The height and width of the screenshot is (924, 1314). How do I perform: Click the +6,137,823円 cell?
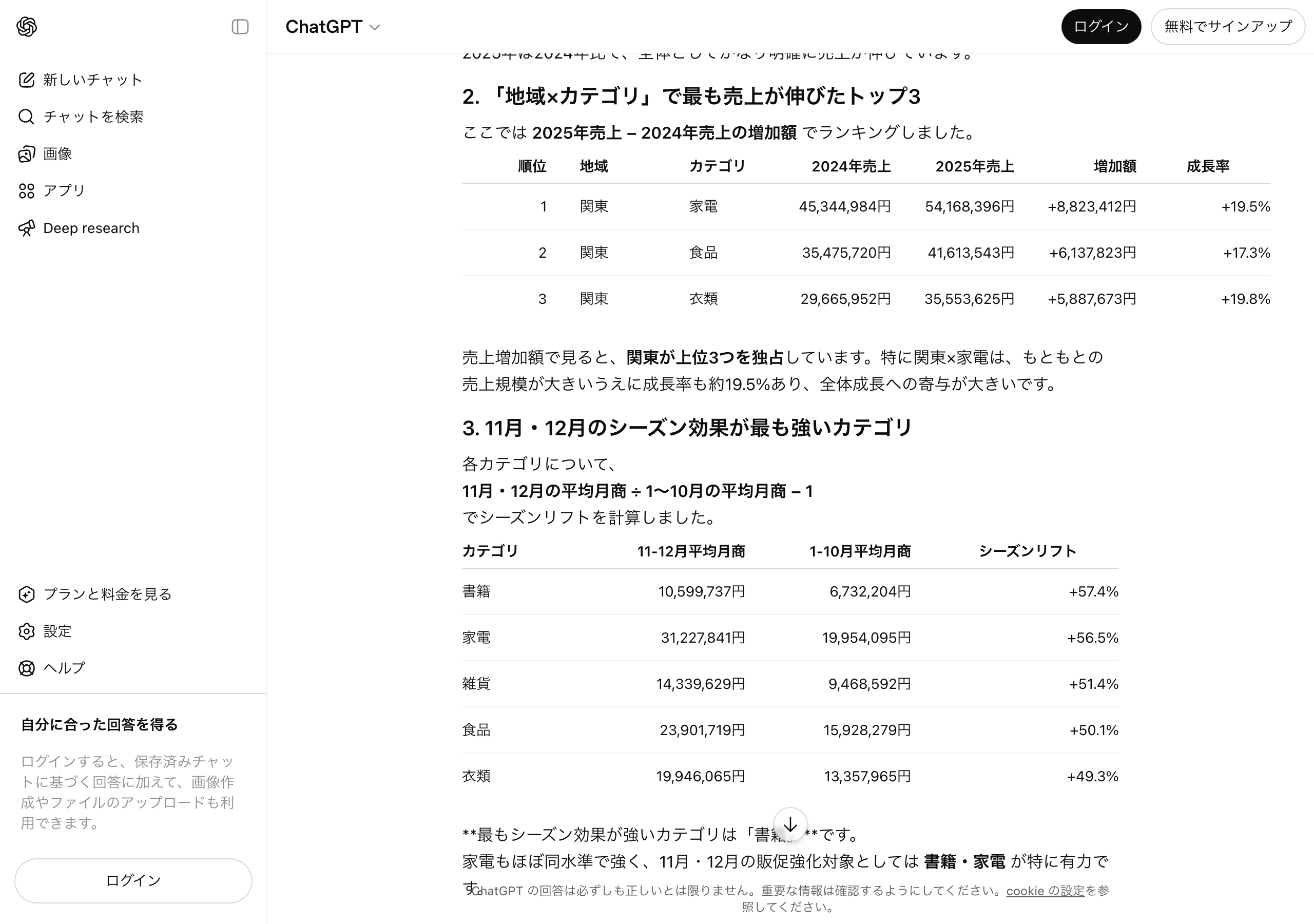[x=1092, y=253]
